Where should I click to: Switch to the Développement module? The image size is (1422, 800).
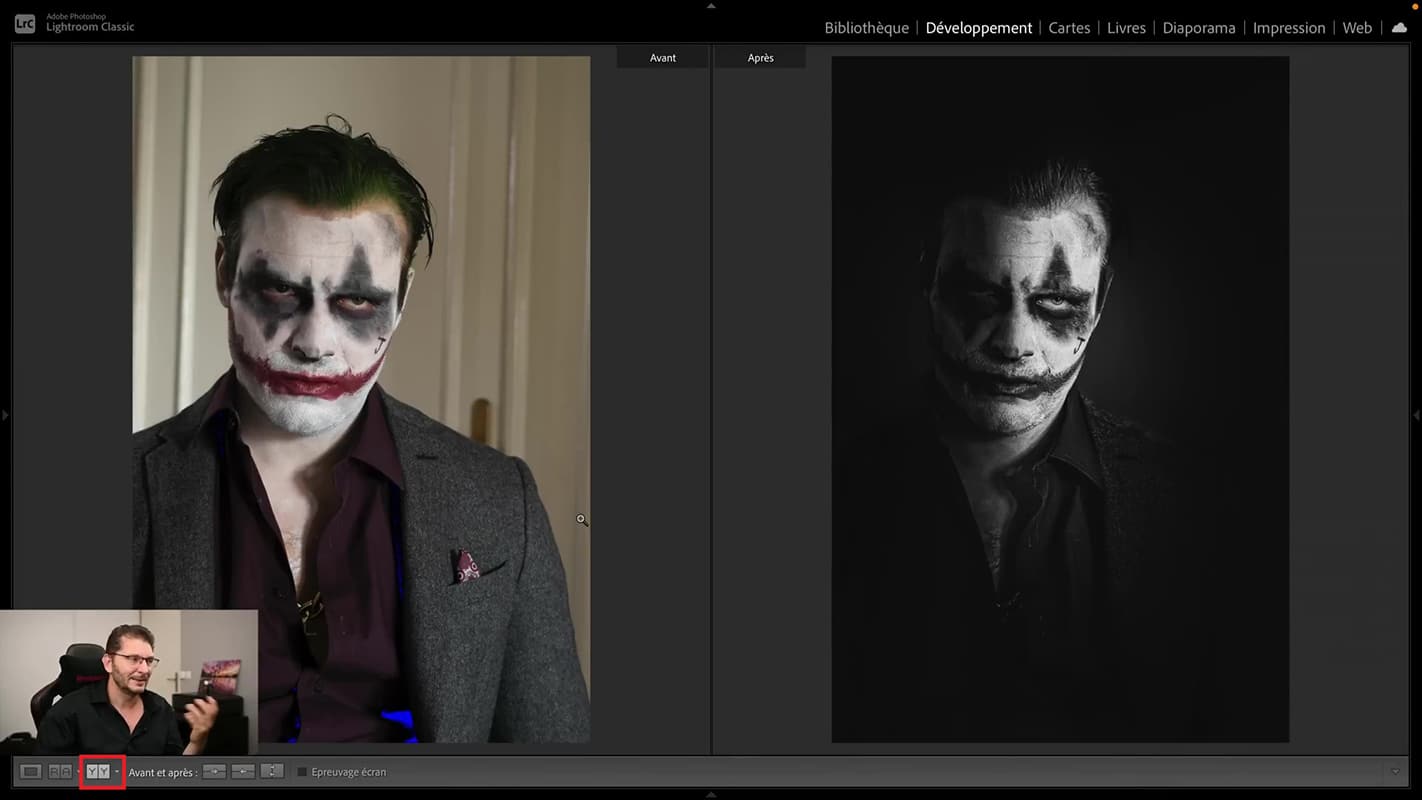pyautogui.click(x=979, y=28)
